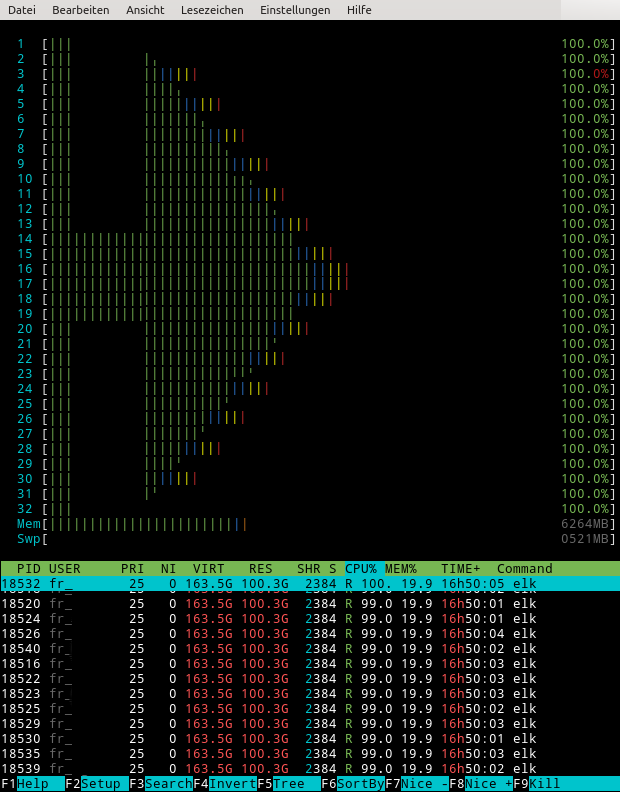Sort by the CPU% column header
The height and width of the screenshot is (792, 620).
coord(361,568)
